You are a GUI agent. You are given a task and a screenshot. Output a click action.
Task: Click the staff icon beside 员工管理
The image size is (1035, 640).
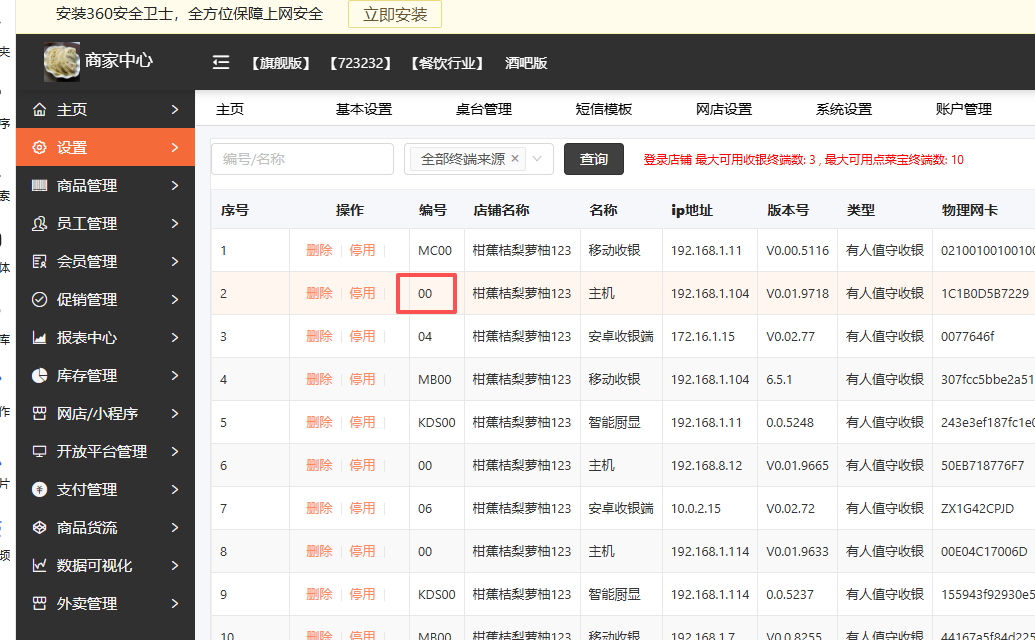40,224
